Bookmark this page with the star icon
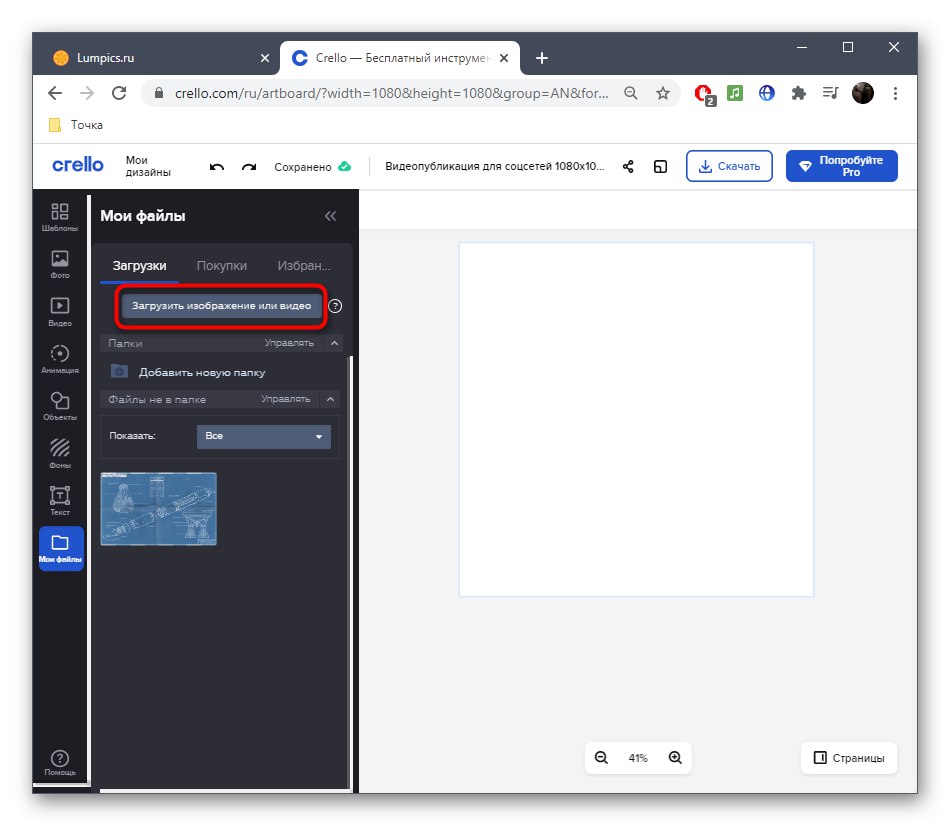 coord(663,93)
